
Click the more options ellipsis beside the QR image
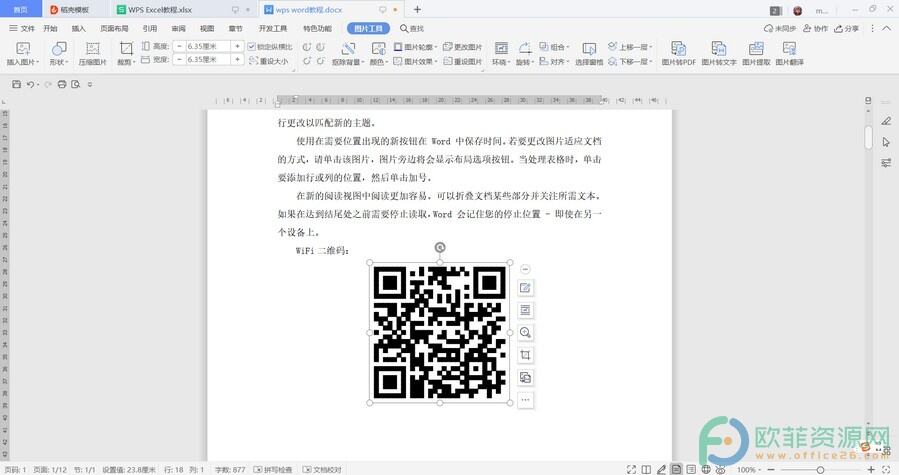point(525,400)
